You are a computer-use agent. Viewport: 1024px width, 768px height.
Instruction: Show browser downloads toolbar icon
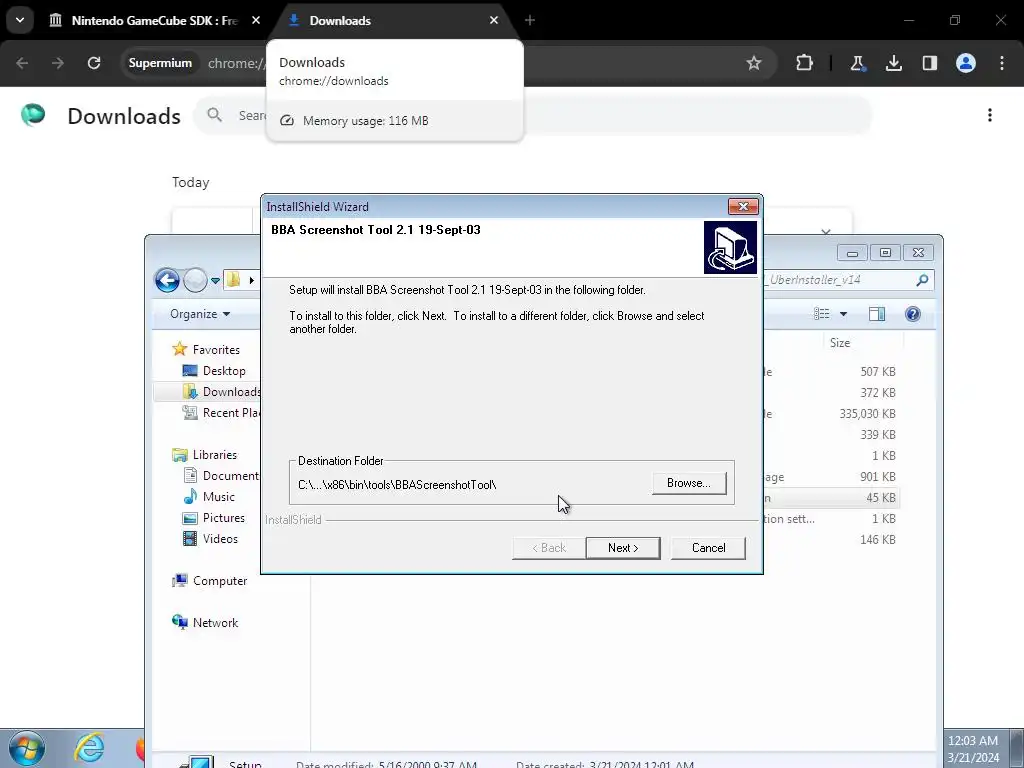893,63
